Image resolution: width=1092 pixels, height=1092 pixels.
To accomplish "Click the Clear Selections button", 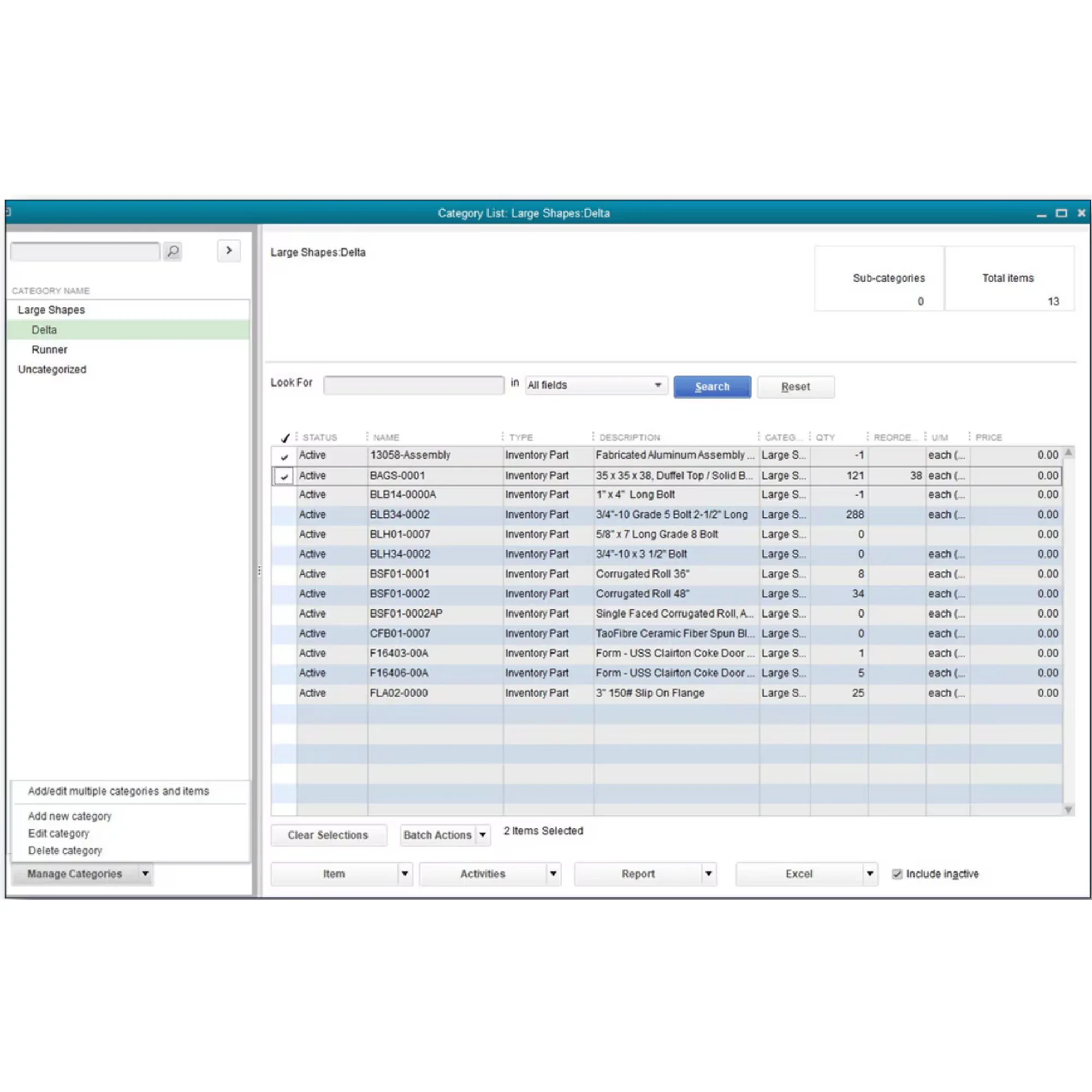I will [x=328, y=835].
